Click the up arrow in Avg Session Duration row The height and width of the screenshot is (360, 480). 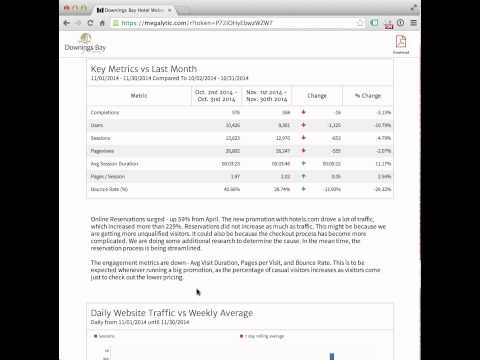(303, 163)
